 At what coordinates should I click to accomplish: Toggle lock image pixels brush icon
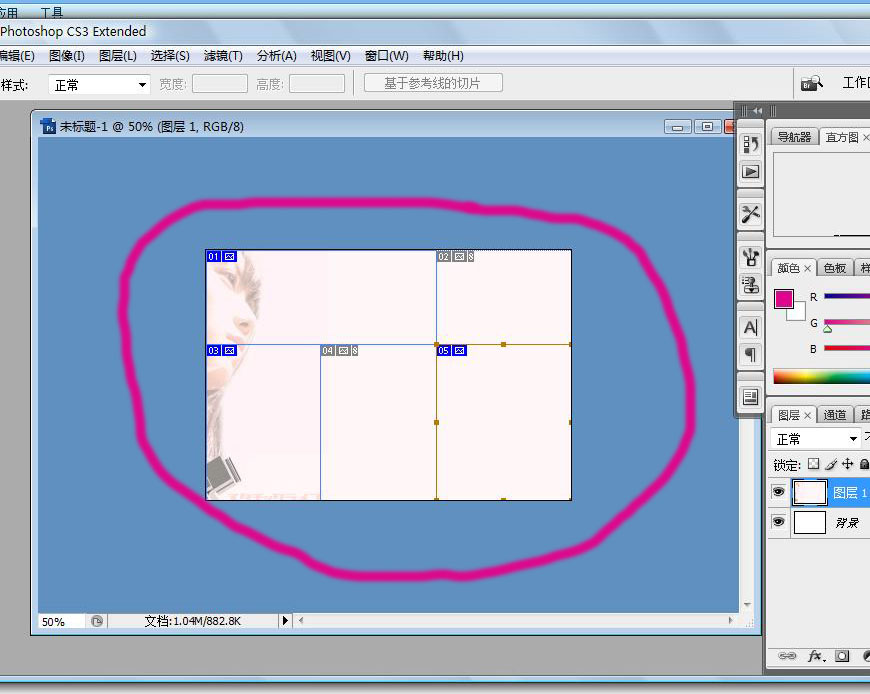(831, 464)
